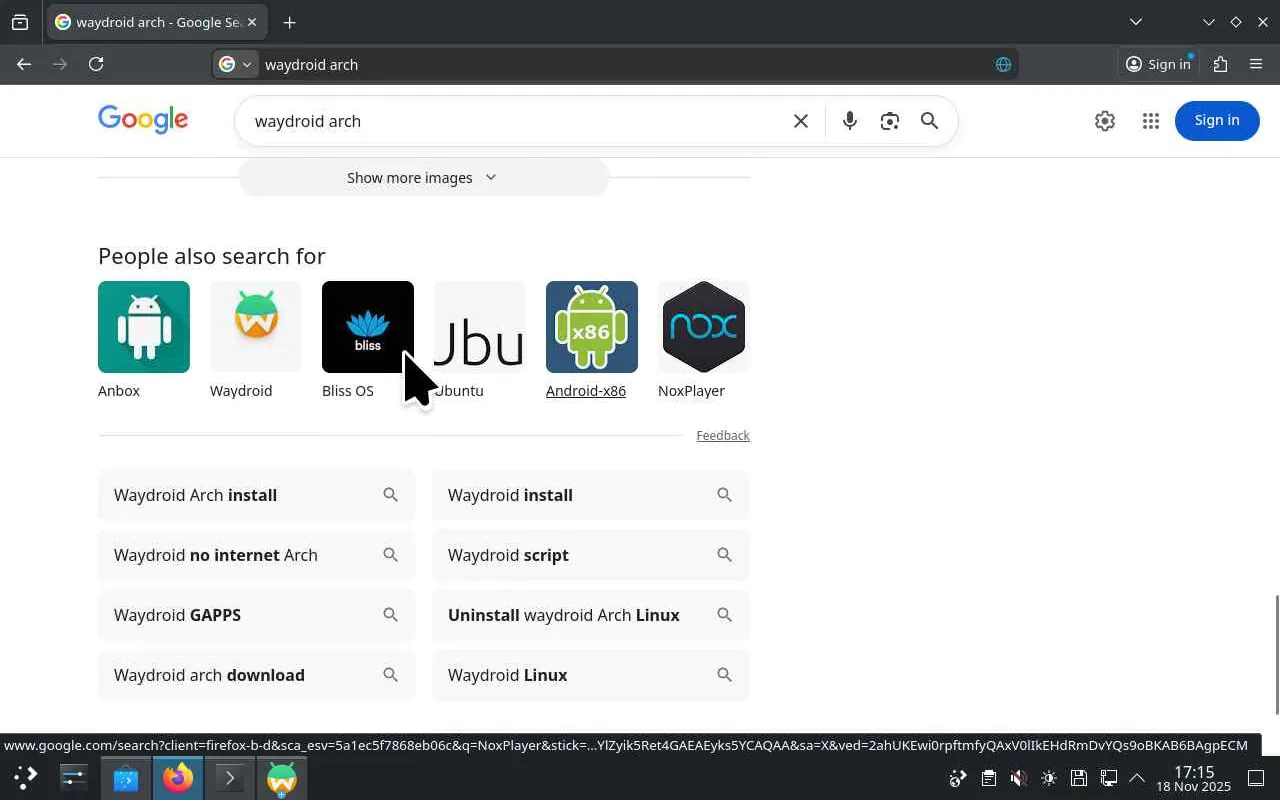Open the Waydroid install related search
Image resolution: width=1280 pixels, height=800 pixels.
click(x=591, y=495)
